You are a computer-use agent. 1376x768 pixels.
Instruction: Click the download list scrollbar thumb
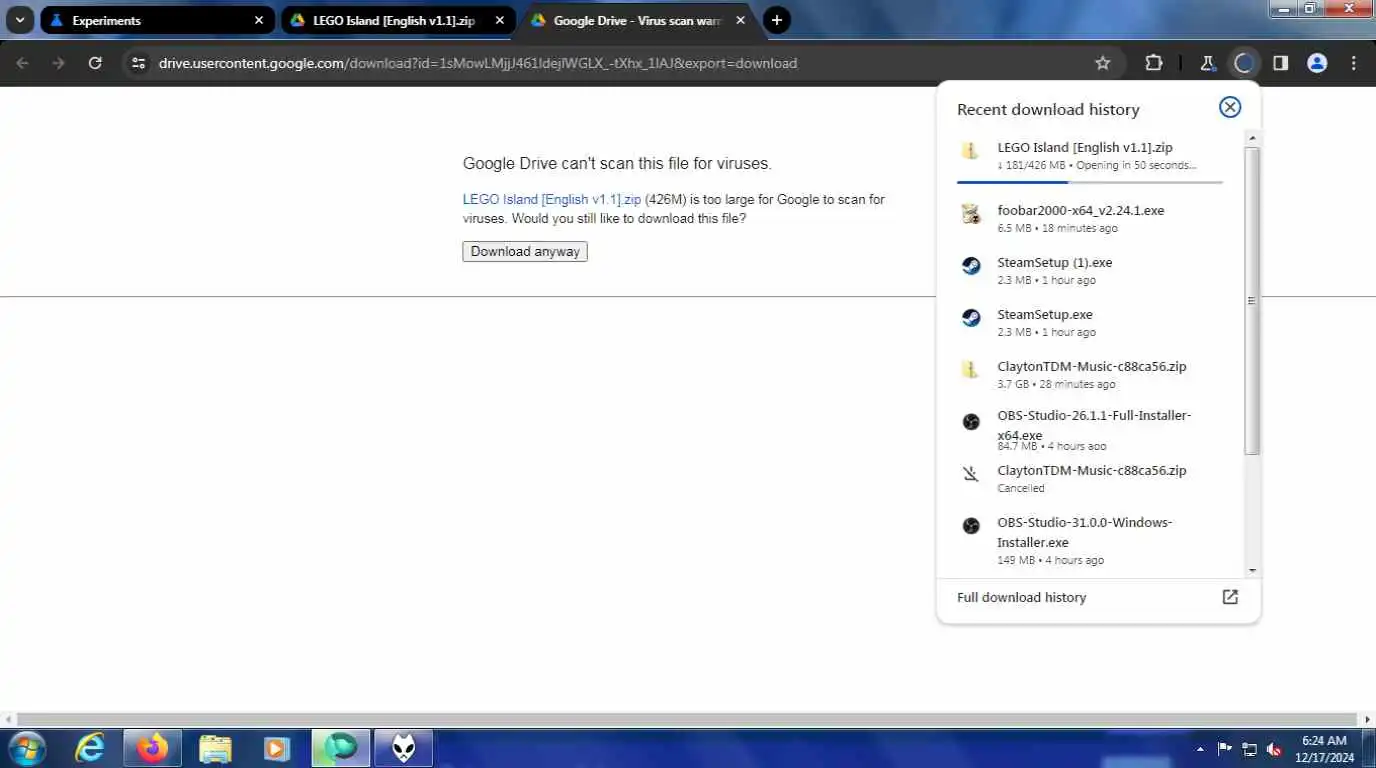1252,300
